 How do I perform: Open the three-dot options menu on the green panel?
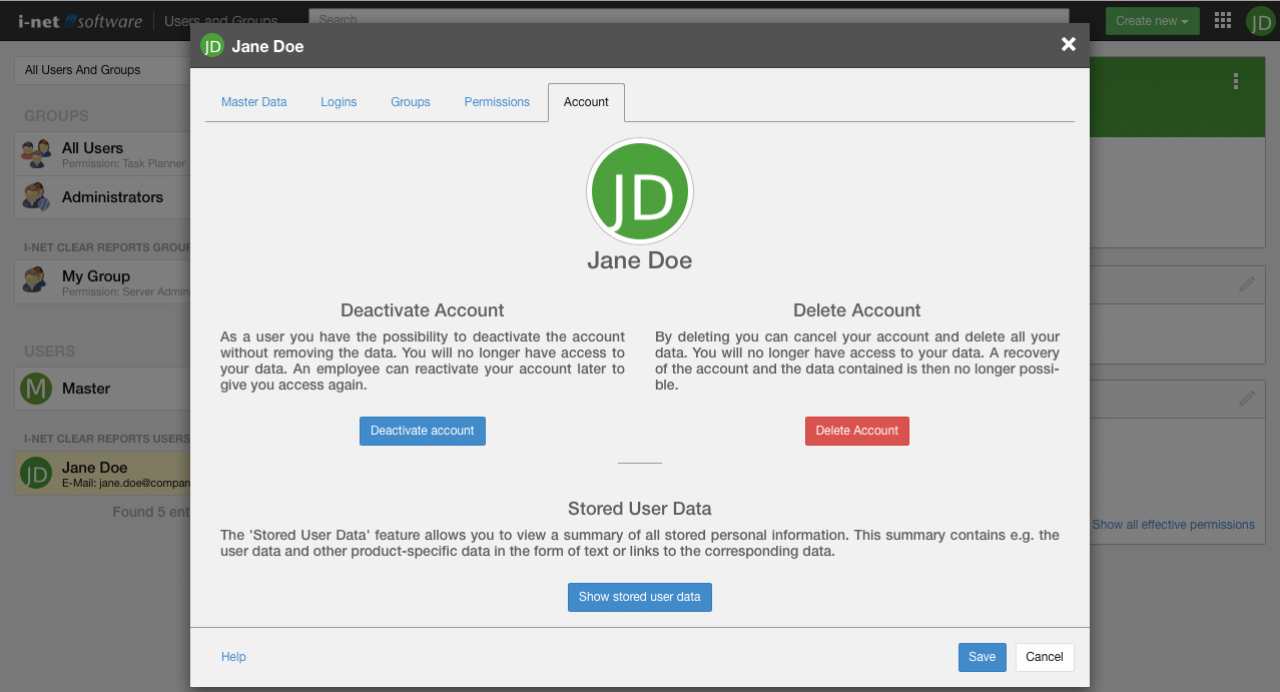(x=1235, y=81)
